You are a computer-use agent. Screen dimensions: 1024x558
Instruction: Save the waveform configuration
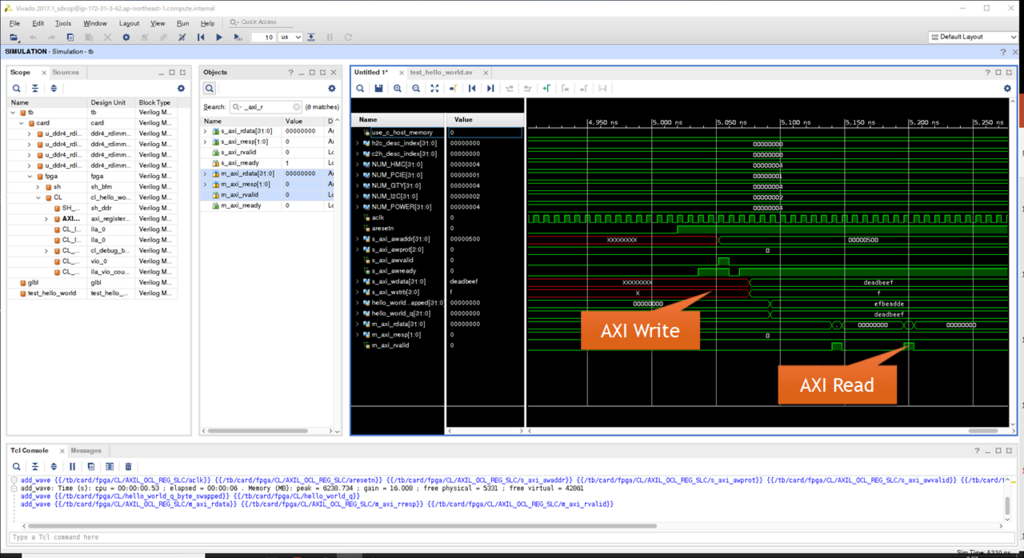click(379, 88)
